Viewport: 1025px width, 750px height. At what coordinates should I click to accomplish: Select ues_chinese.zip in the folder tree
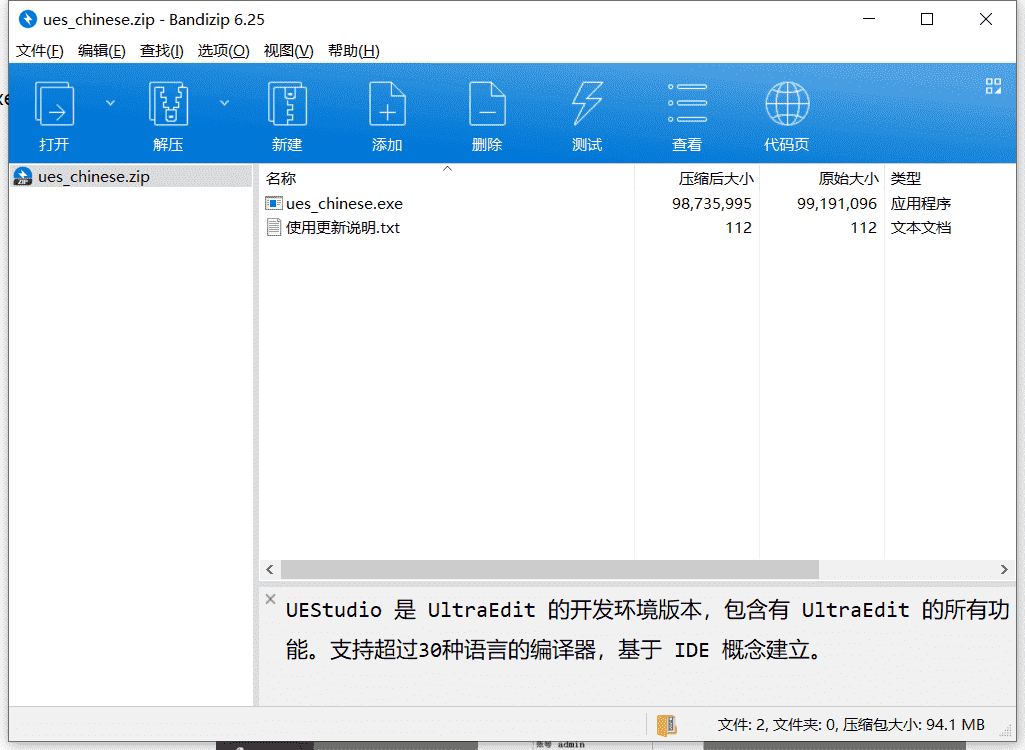(131, 177)
